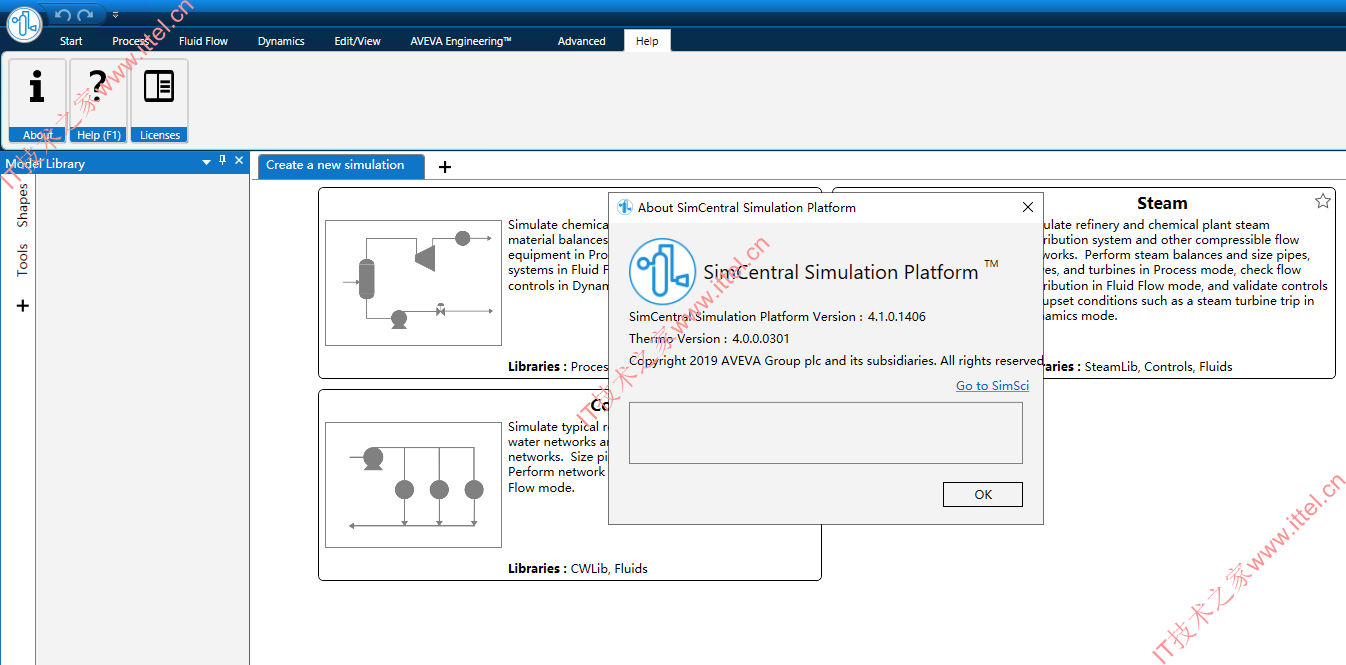
Task: Open the Advanced ribbon tab
Action: 582,41
